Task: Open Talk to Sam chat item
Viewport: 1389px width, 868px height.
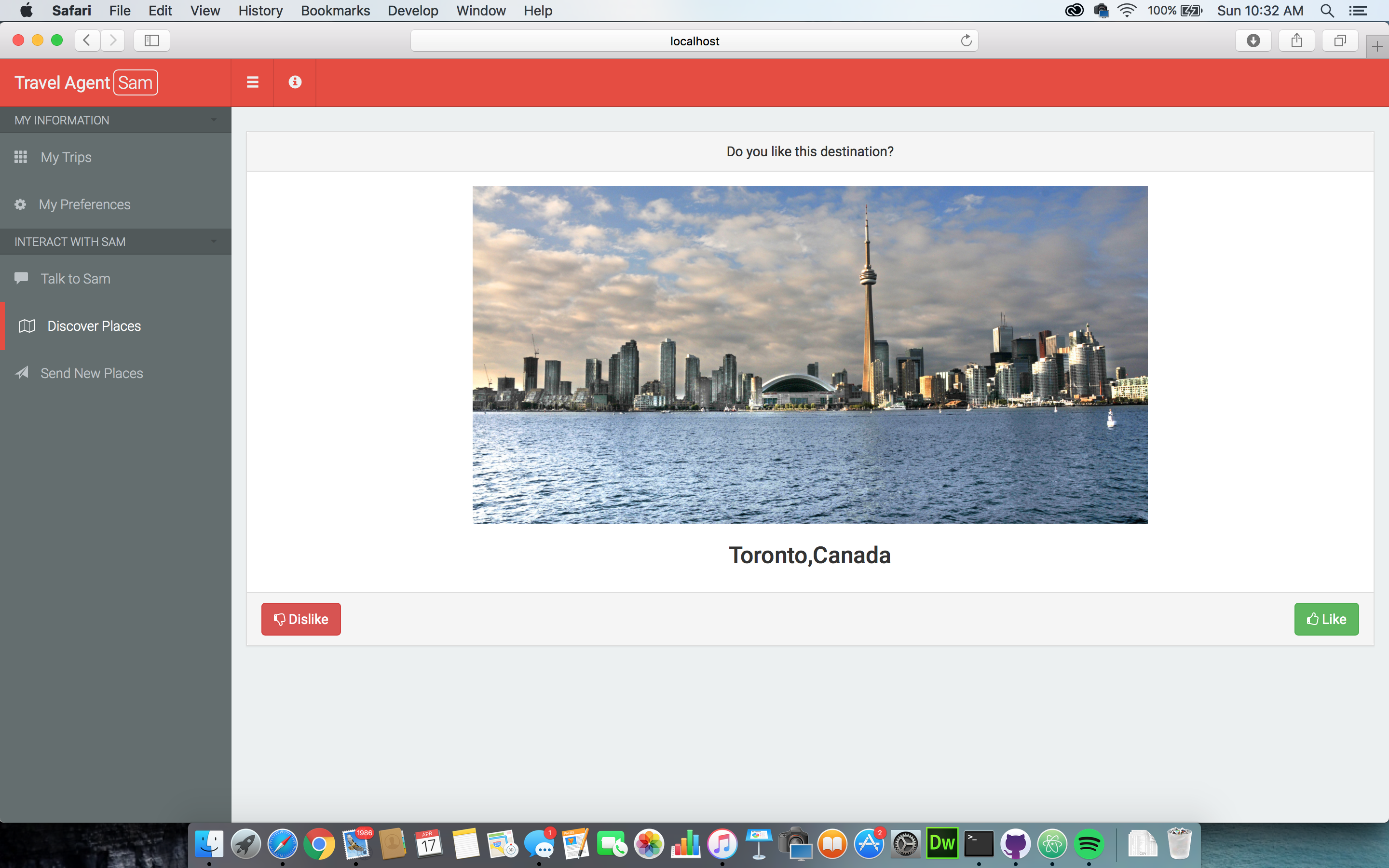Action: pyautogui.click(x=75, y=278)
